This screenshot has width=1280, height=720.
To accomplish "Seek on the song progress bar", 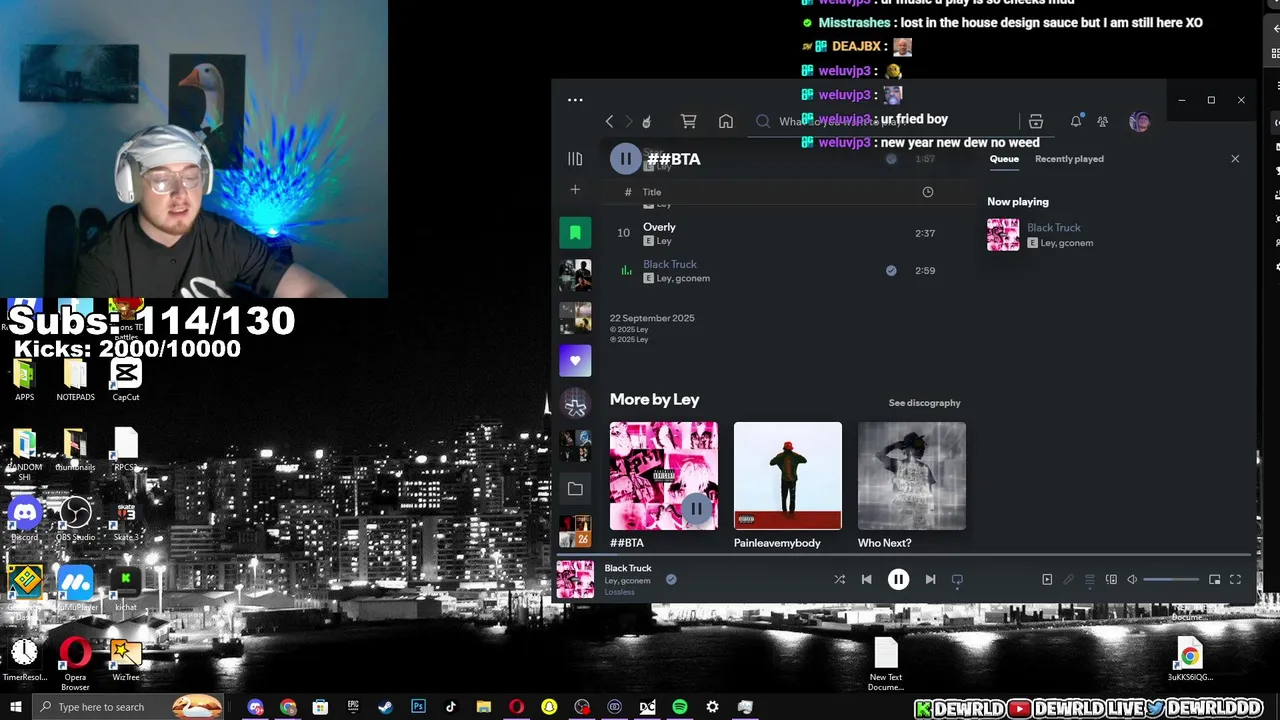I will 905,554.
